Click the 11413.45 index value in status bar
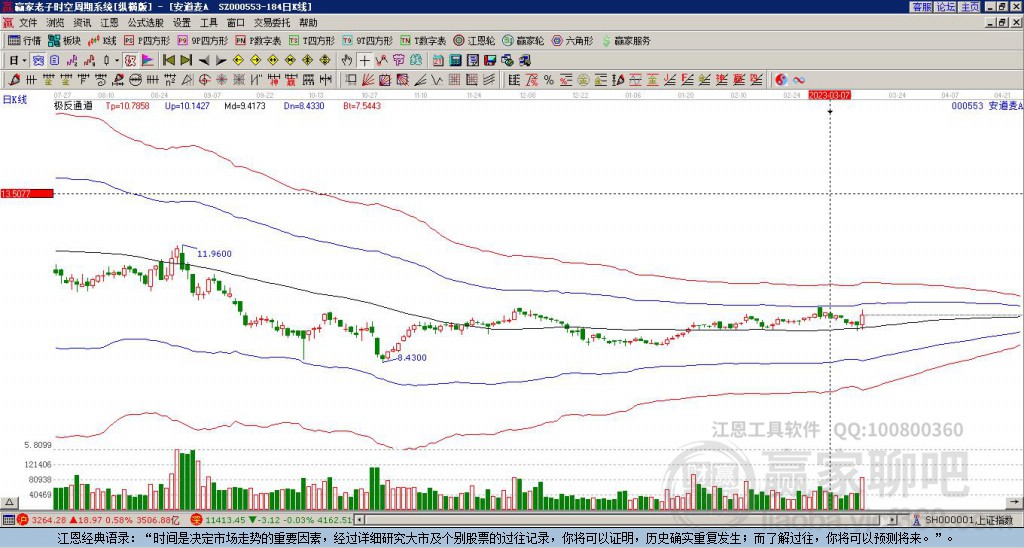Image resolution: width=1024 pixels, height=548 pixels. coord(225,520)
